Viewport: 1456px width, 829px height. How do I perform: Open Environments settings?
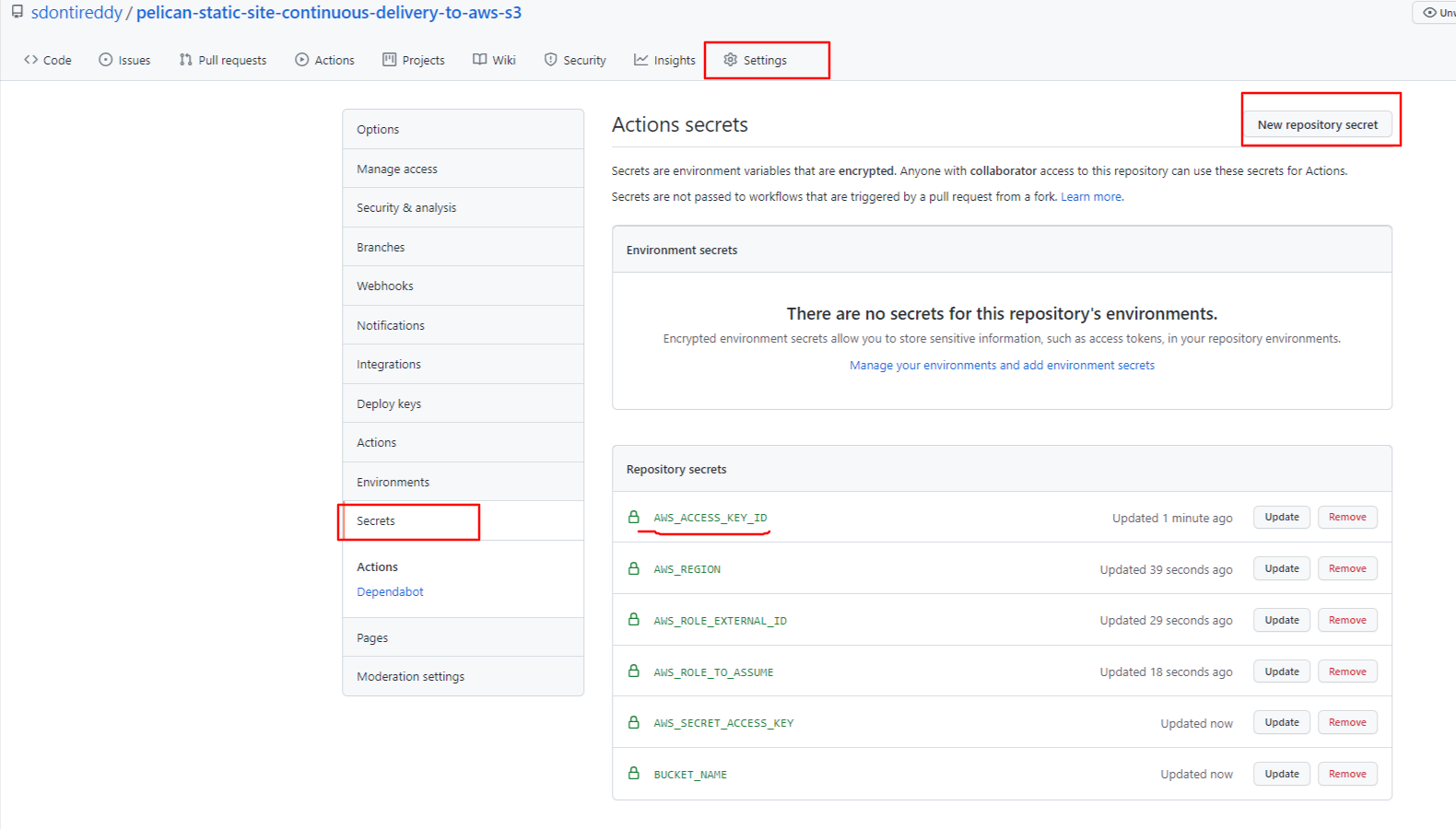click(x=463, y=483)
